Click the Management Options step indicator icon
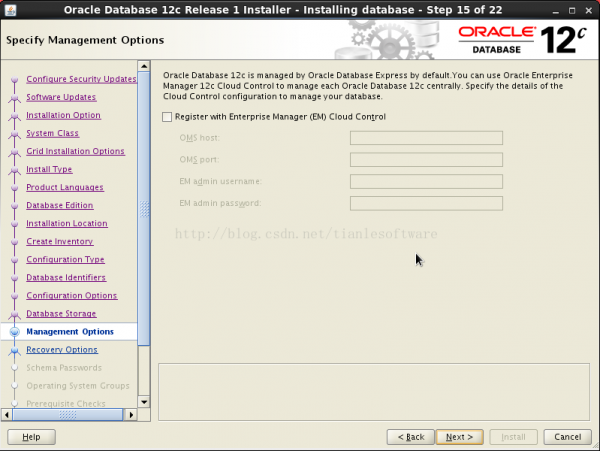 [x=15, y=332]
